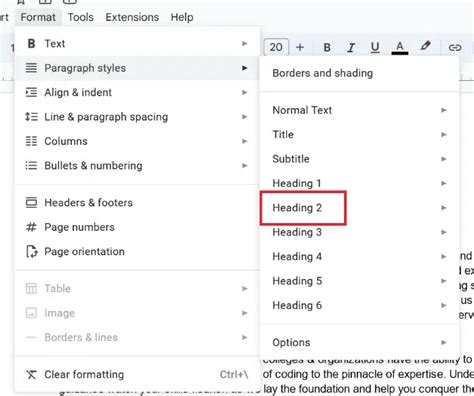Select the Title style
474x396 pixels.
point(360,134)
